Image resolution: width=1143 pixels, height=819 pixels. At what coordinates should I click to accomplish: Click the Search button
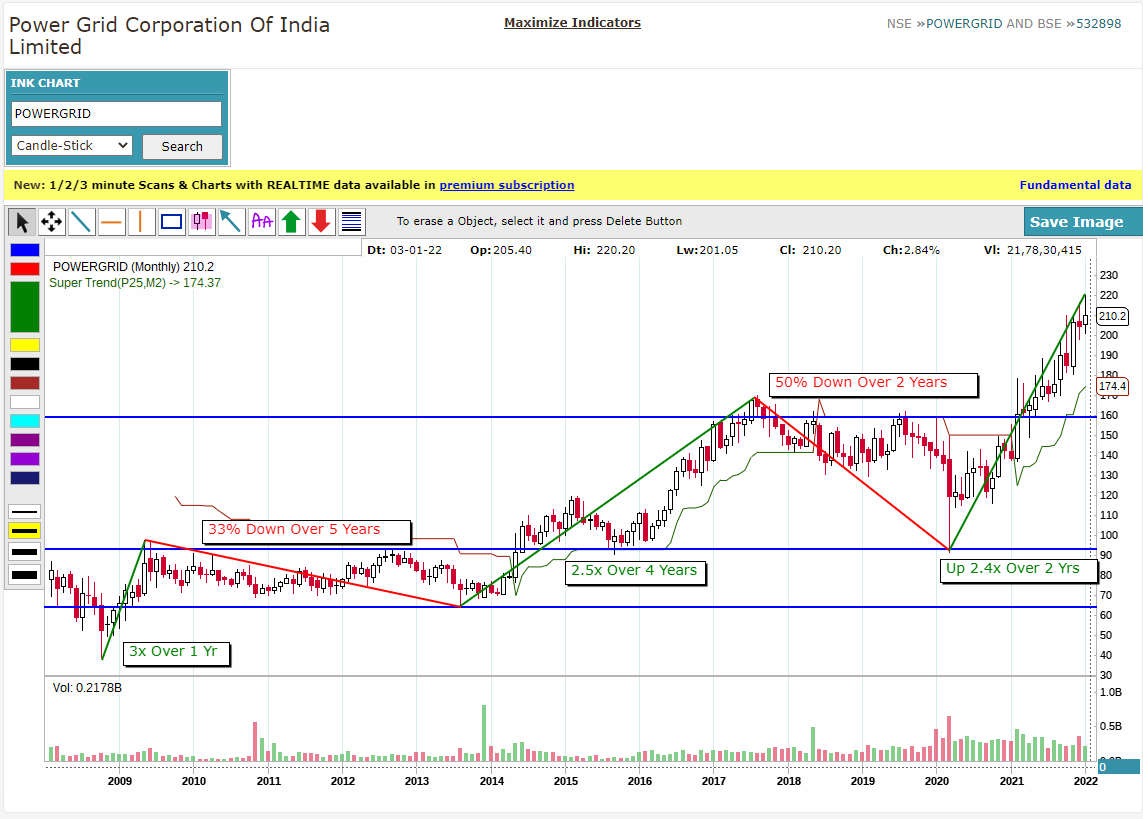coord(182,146)
